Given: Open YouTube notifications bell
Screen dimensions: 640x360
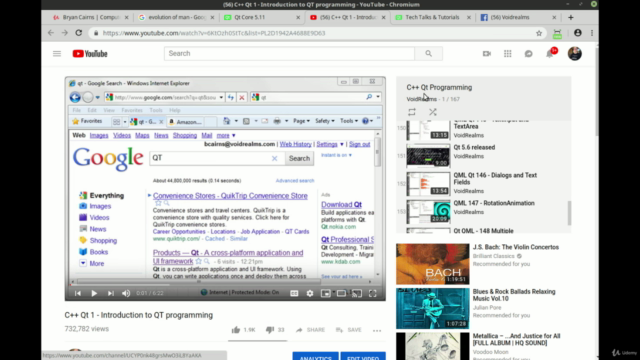Looking at the screenshot, I should pyautogui.click(x=550, y=53).
